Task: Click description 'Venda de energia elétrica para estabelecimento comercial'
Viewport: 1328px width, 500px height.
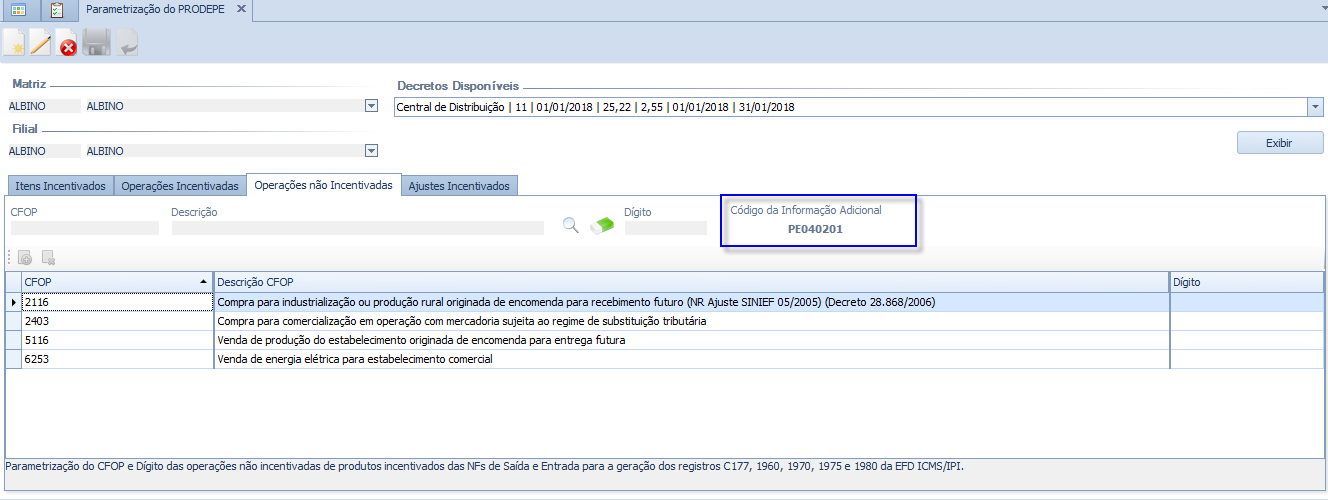Action: (355, 359)
